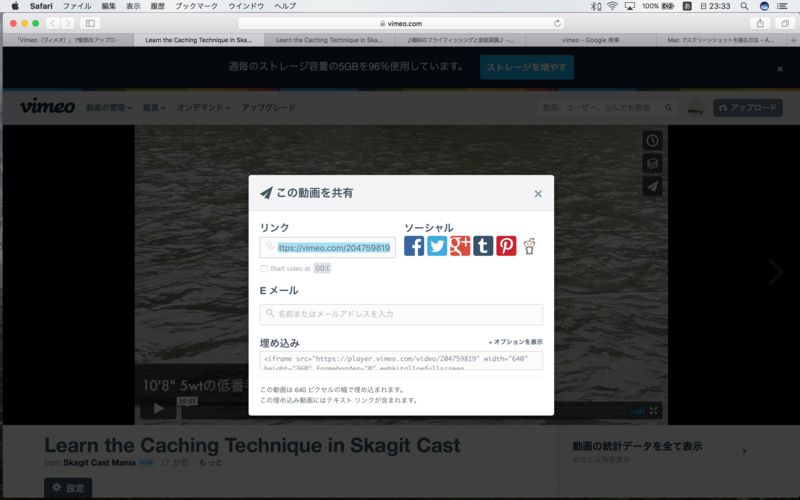Open the ファイル menu

(77, 6)
